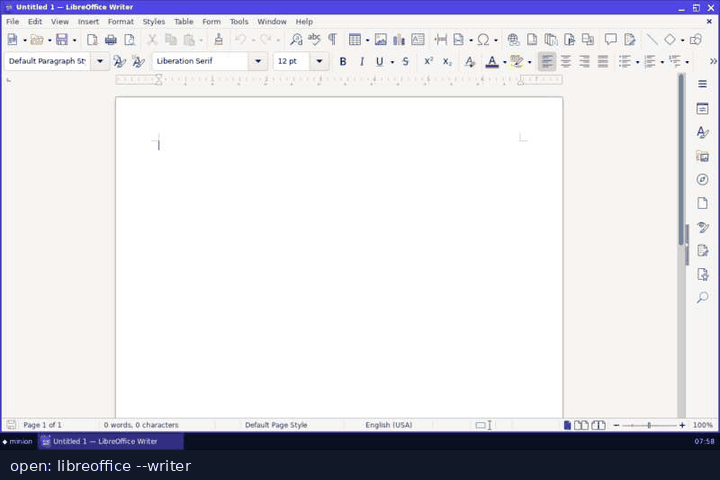The image size is (720, 480).
Task: Insert hyperlink globe icon
Action: (513, 40)
